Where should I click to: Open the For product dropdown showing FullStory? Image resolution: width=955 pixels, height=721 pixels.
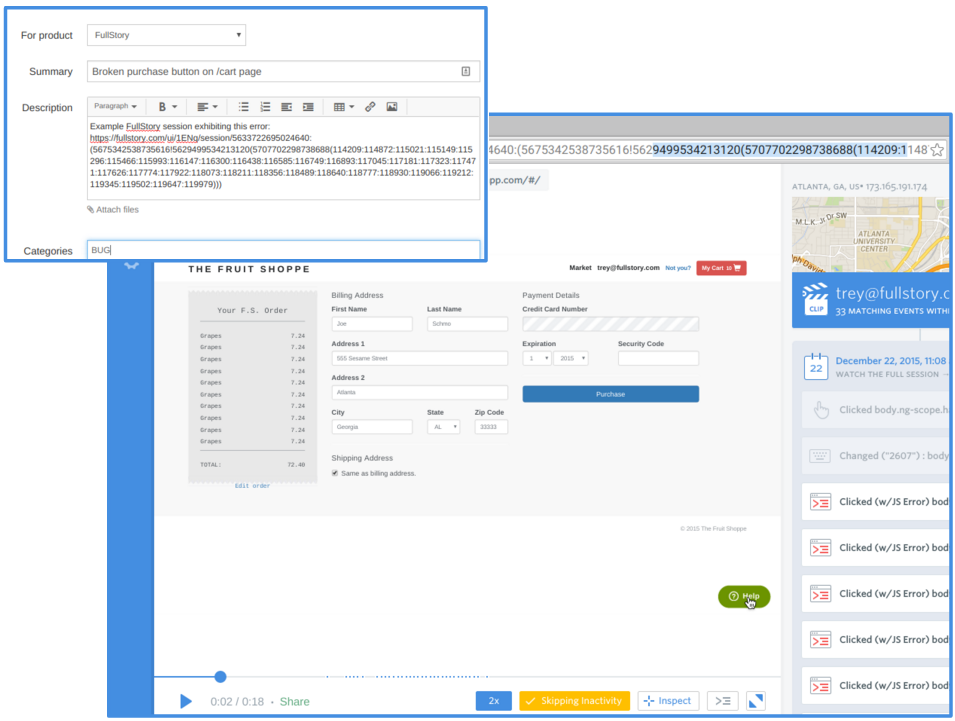(x=166, y=35)
